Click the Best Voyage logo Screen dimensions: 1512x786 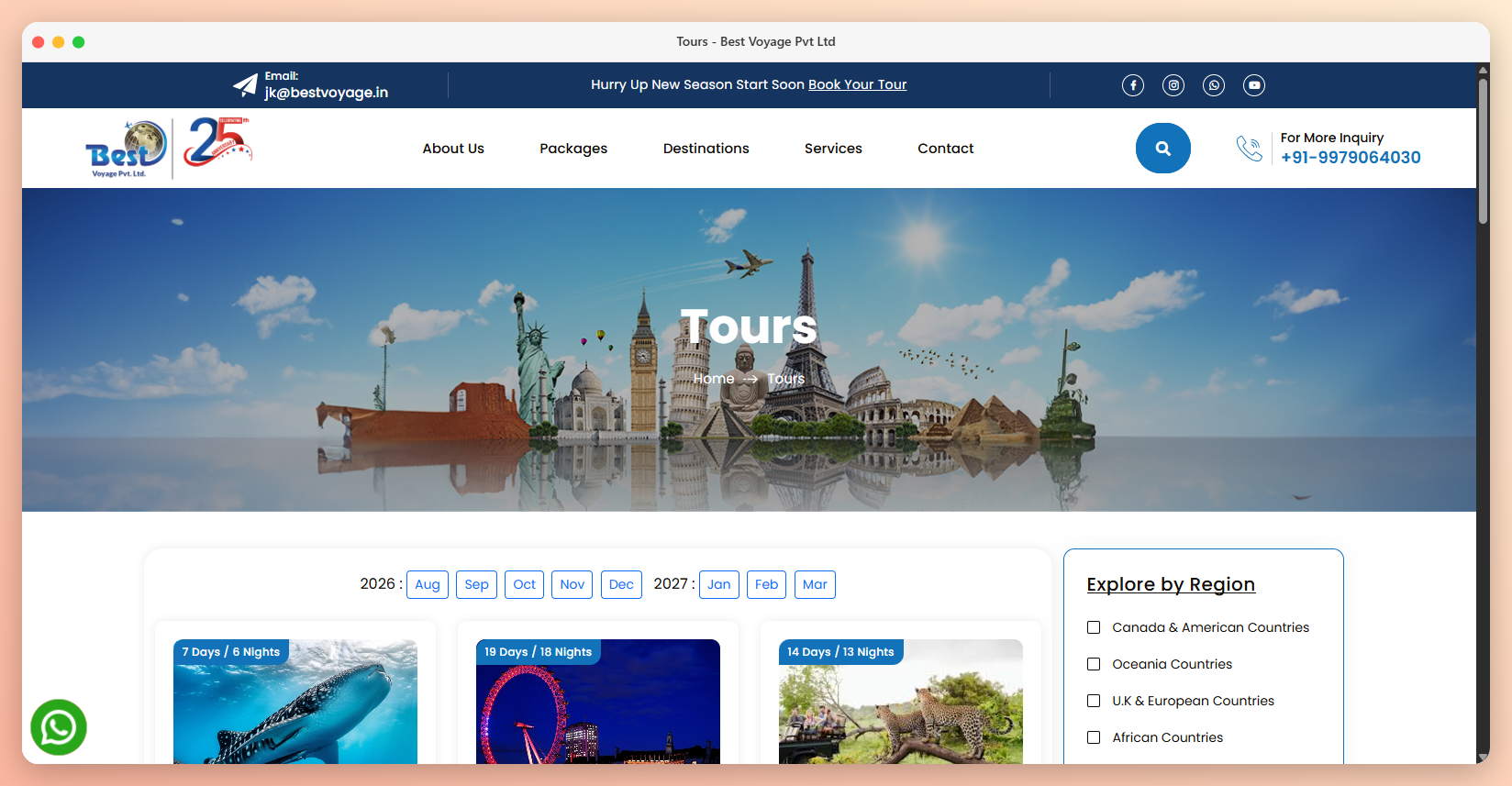point(127,149)
